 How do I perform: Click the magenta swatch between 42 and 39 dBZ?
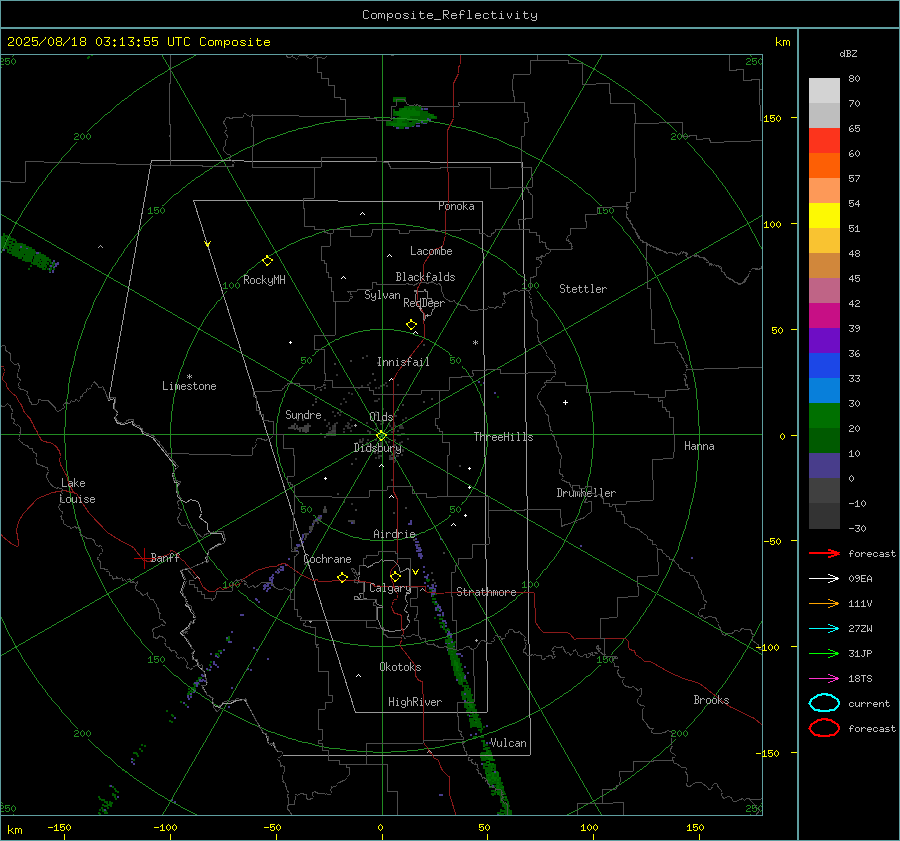point(824,316)
